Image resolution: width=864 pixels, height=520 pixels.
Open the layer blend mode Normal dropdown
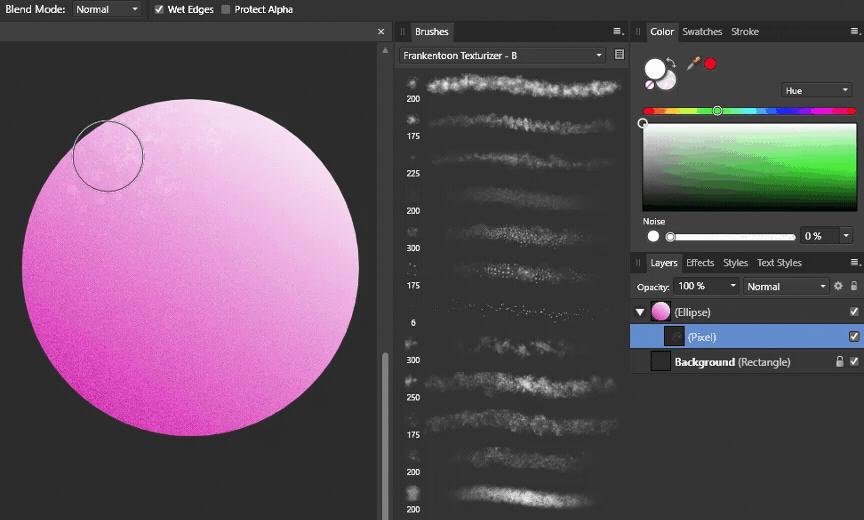point(786,286)
